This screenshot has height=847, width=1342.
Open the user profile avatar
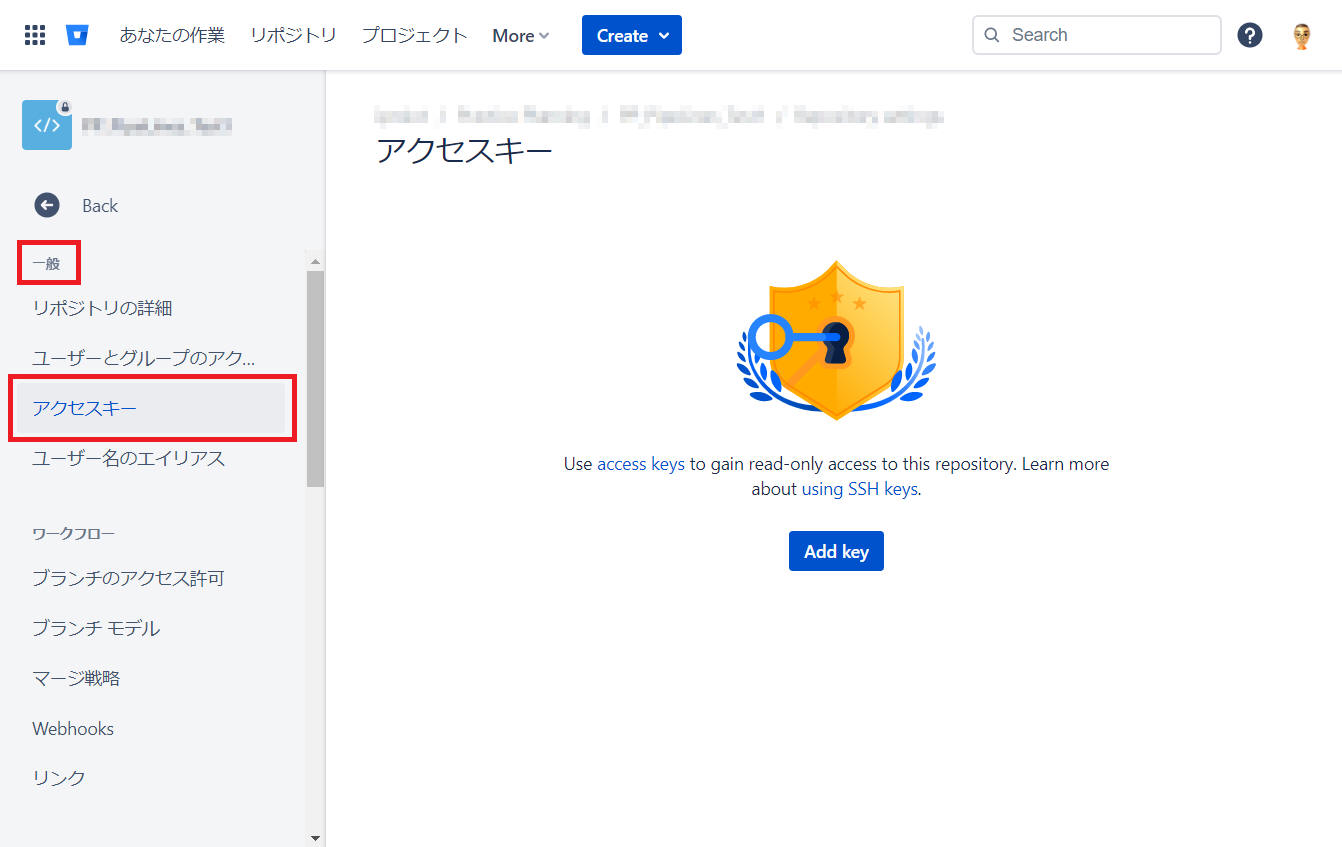click(x=1301, y=36)
